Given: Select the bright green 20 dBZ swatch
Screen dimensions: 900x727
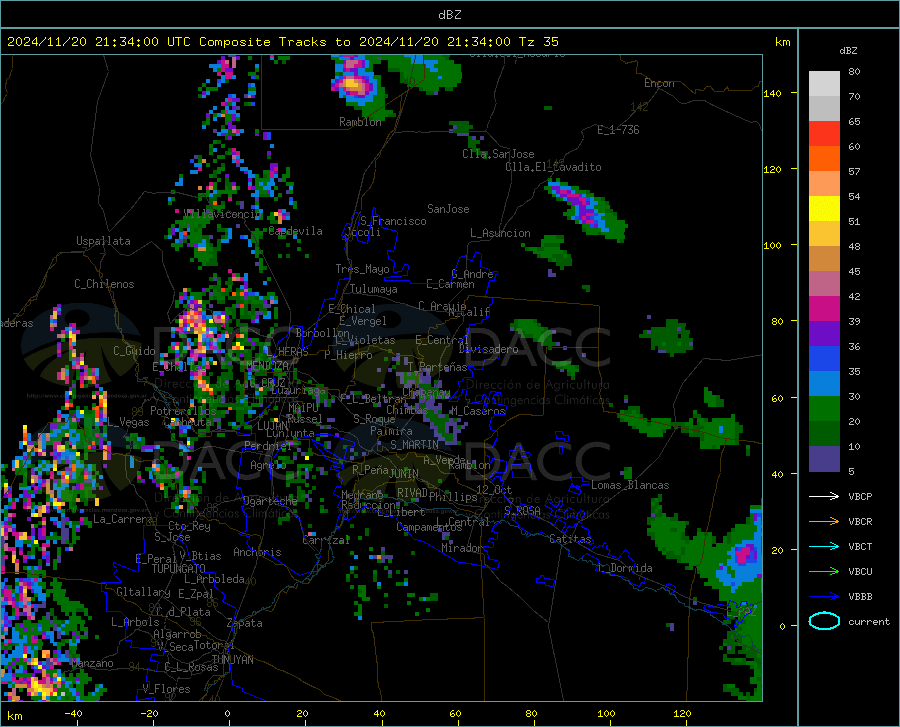Looking at the screenshot, I should (824, 409).
